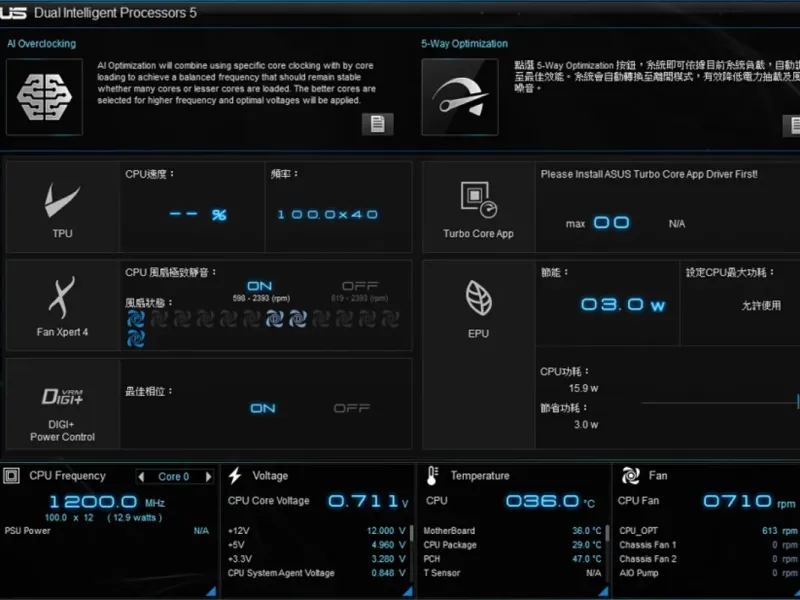Image resolution: width=800 pixels, height=600 pixels.
Task: Open the EPU leaf icon
Action: (x=479, y=297)
